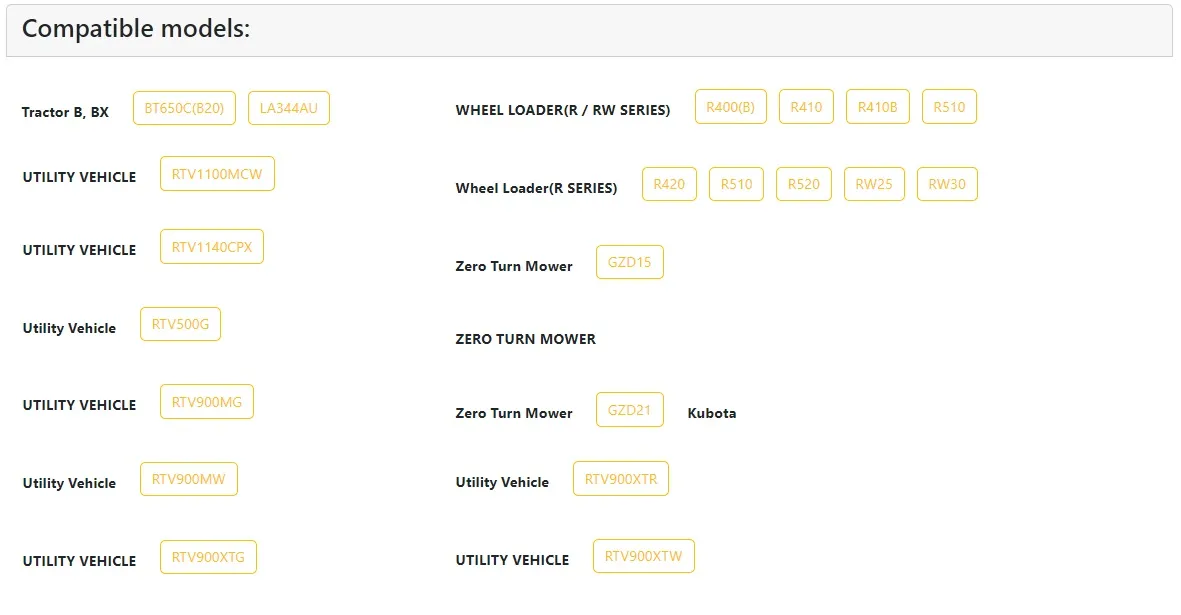Select R510 in the Wheel Loader(R SERIES) row

pyautogui.click(x=736, y=184)
